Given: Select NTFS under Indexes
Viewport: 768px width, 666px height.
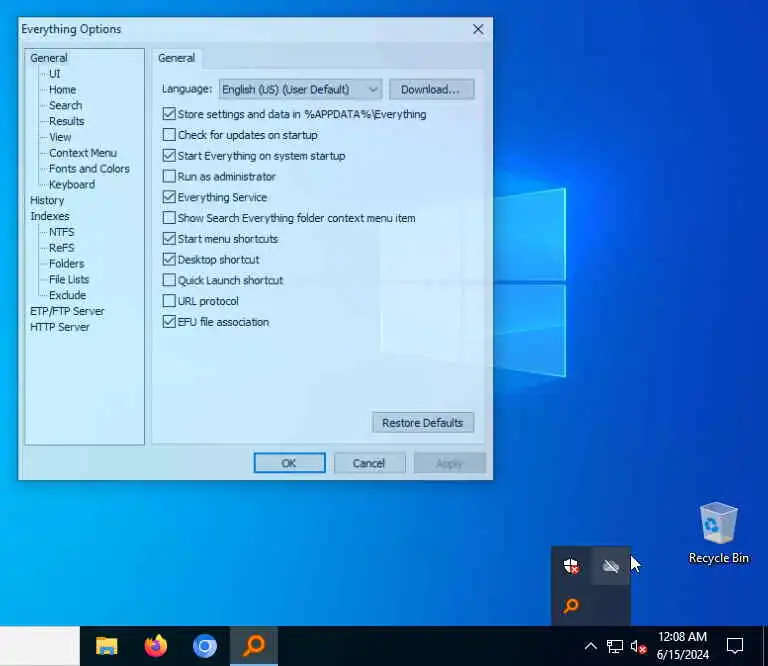Looking at the screenshot, I should point(61,232).
